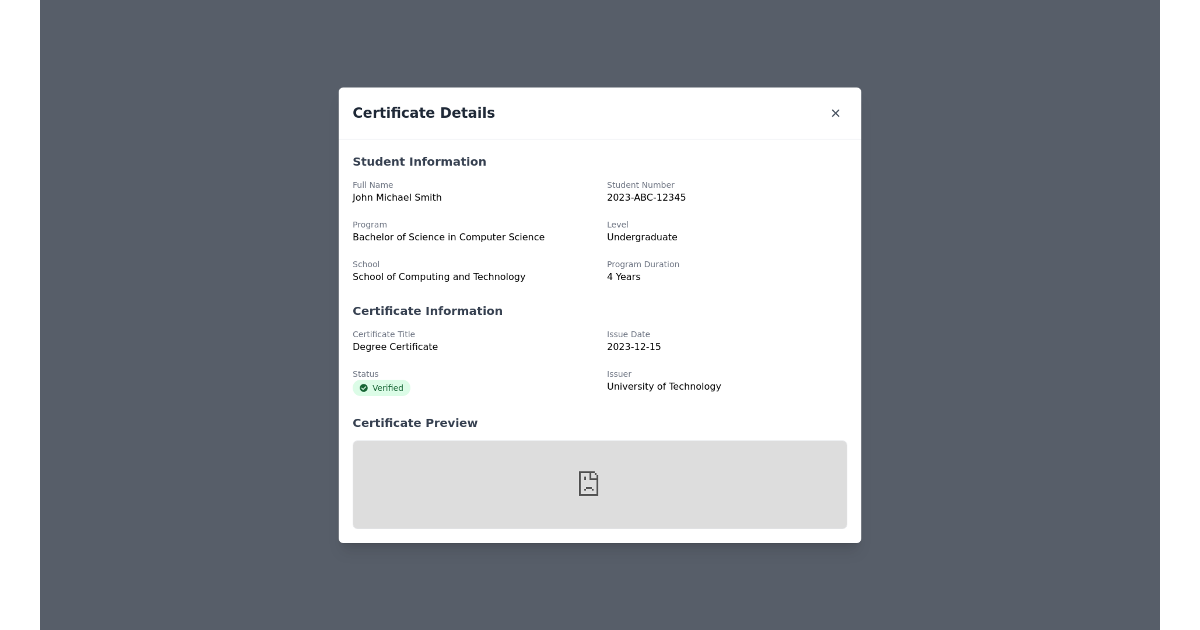Click the checkmark icon in Verified badge
The width and height of the screenshot is (1200, 630).
click(x=363, y=388)
